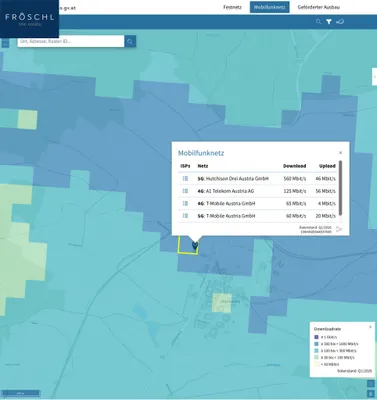
Task: Close the Mobilfunknetz popup
Action: [340, 153]
